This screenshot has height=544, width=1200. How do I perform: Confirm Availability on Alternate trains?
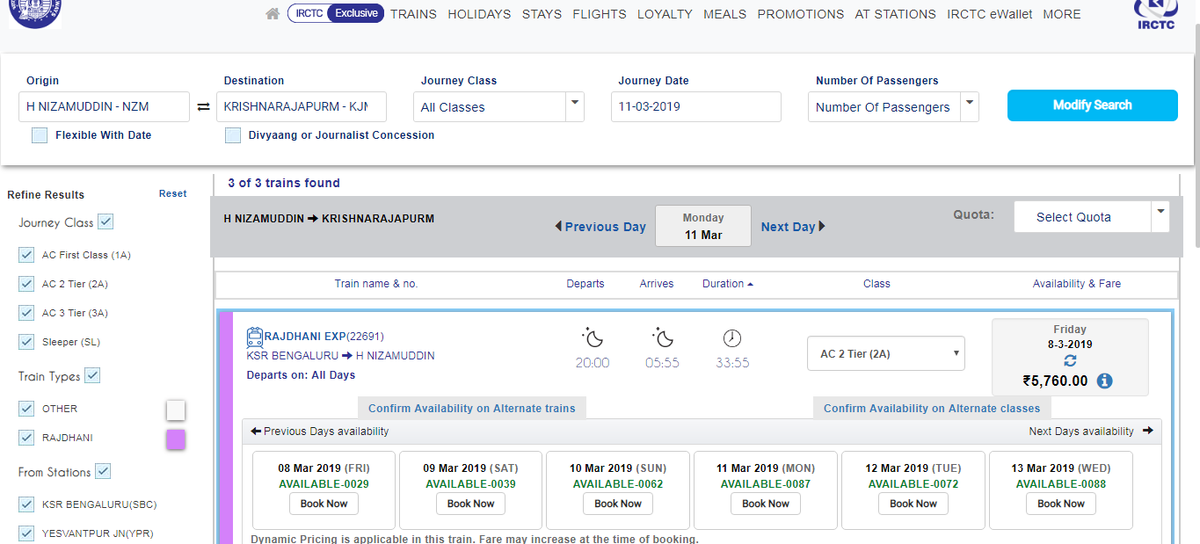coord(472,408)
